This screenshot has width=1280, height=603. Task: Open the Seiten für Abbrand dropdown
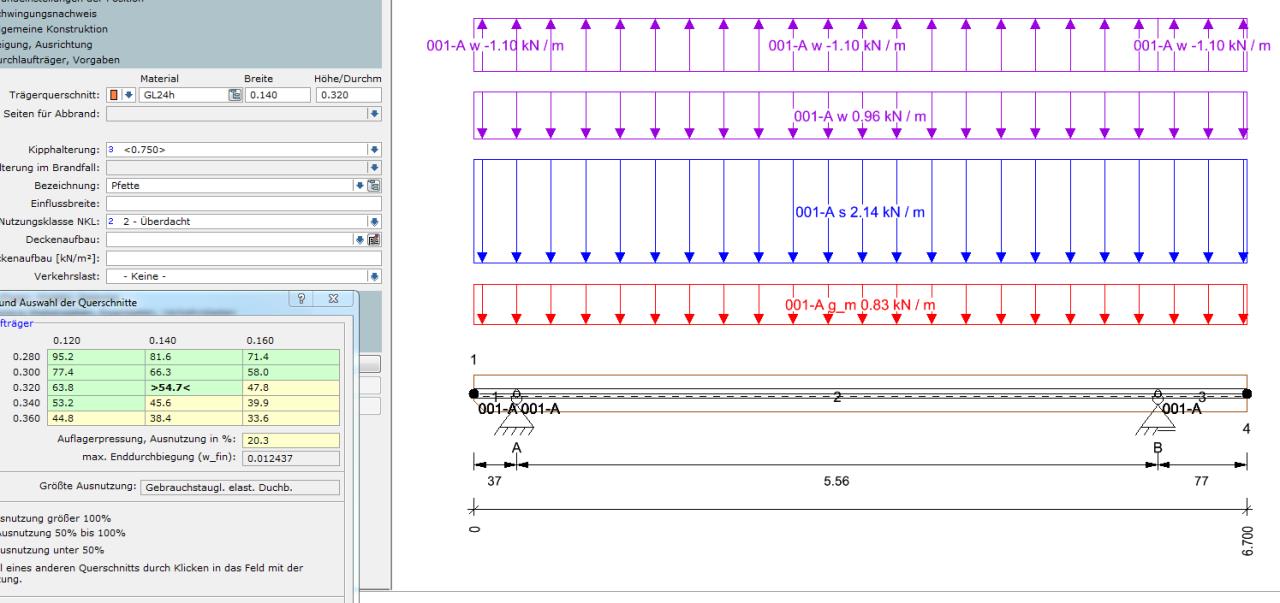point(375,115)
